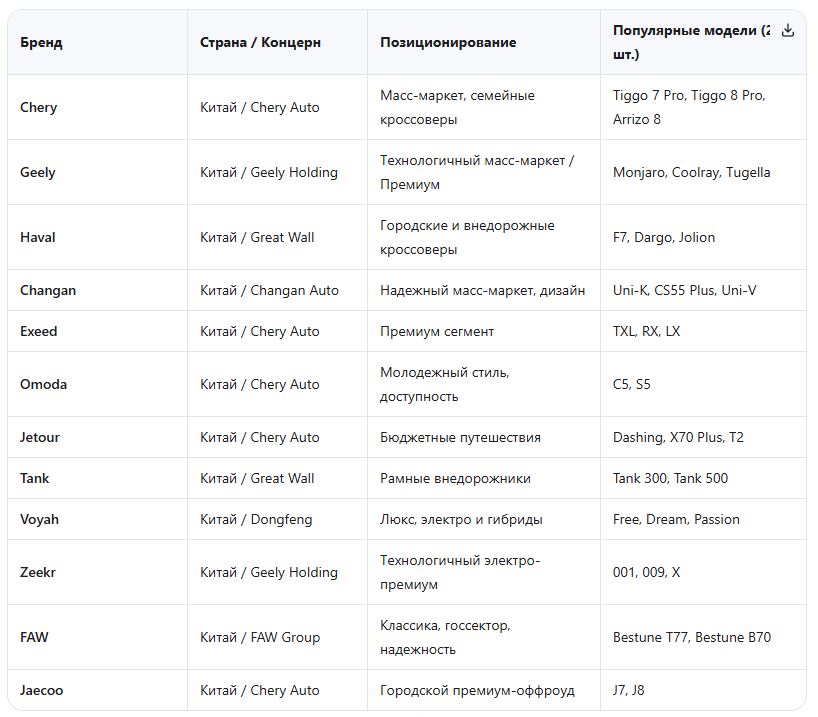
Task: Click the Страна / Концерн column header
Action: pyautogui.click(x=260, y=43)
